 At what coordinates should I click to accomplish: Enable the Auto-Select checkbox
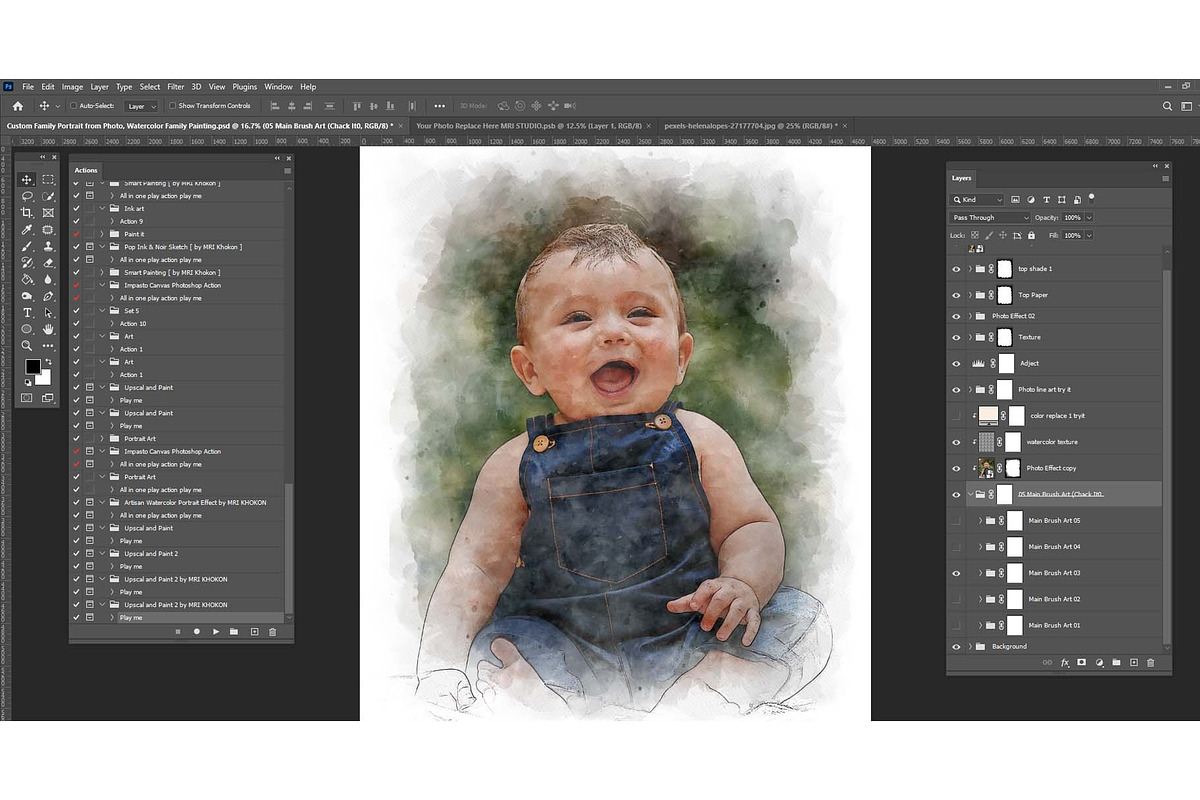click(74, 105)
